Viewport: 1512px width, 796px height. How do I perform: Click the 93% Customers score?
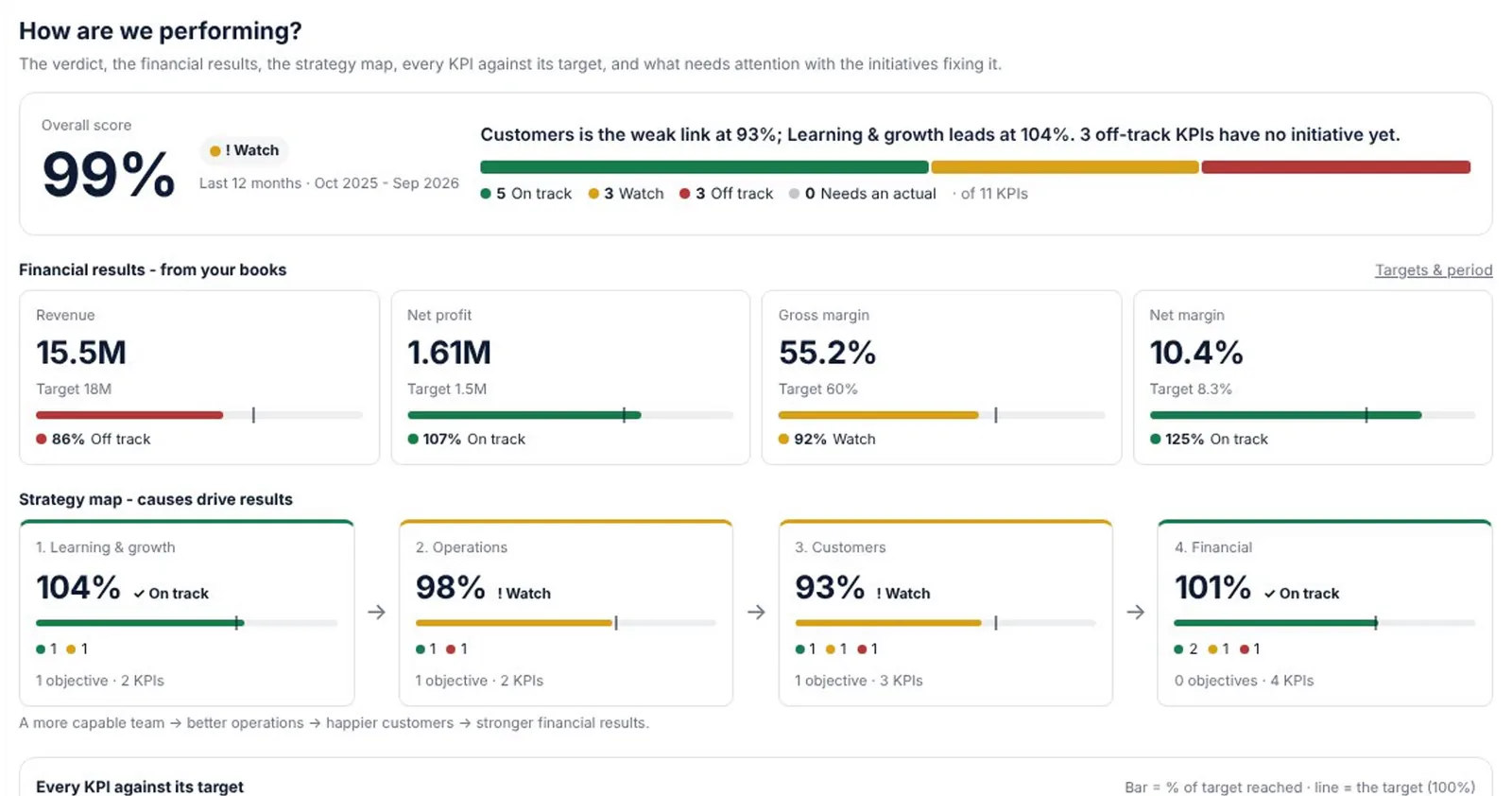(830, 588)
